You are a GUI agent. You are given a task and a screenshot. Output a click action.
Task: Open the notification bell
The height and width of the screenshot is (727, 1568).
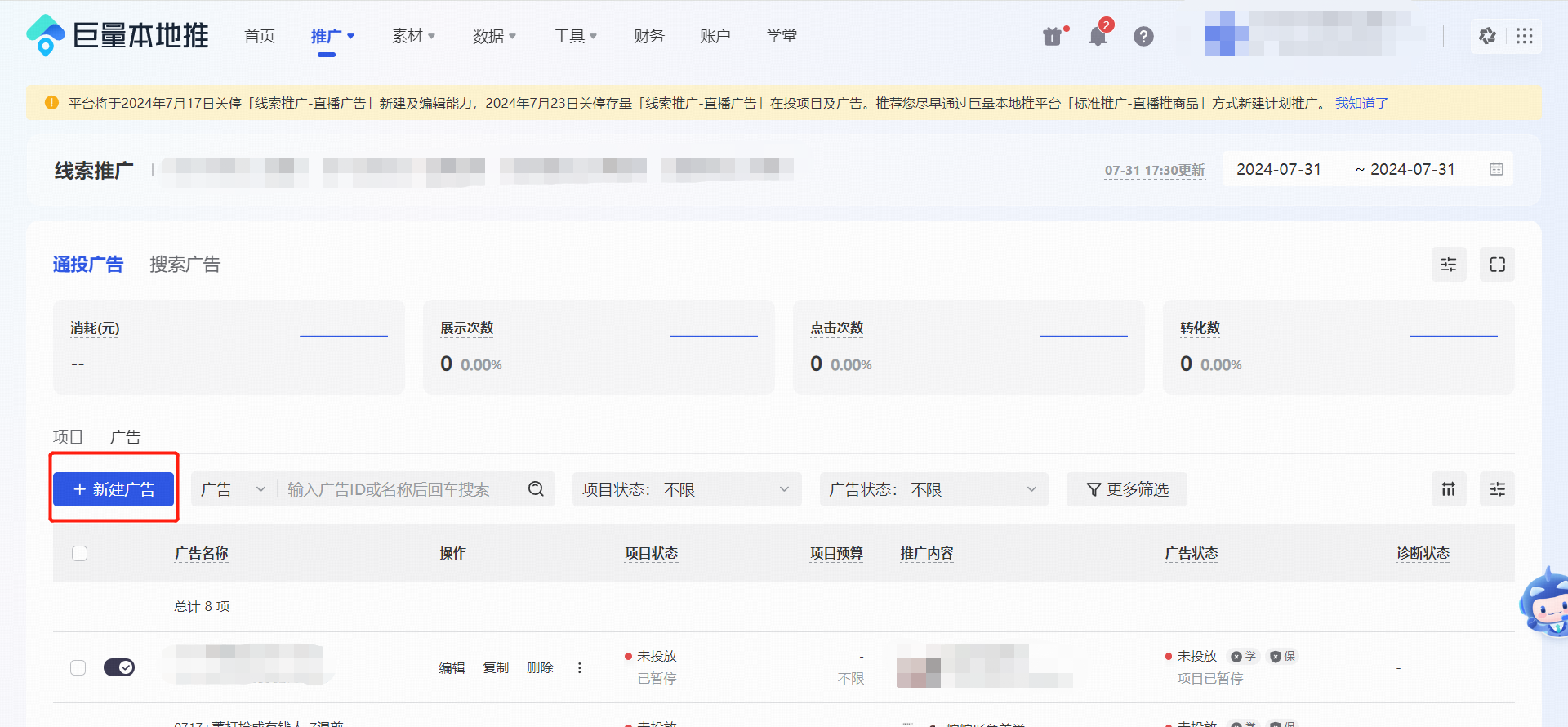(x=1098, y=36)
